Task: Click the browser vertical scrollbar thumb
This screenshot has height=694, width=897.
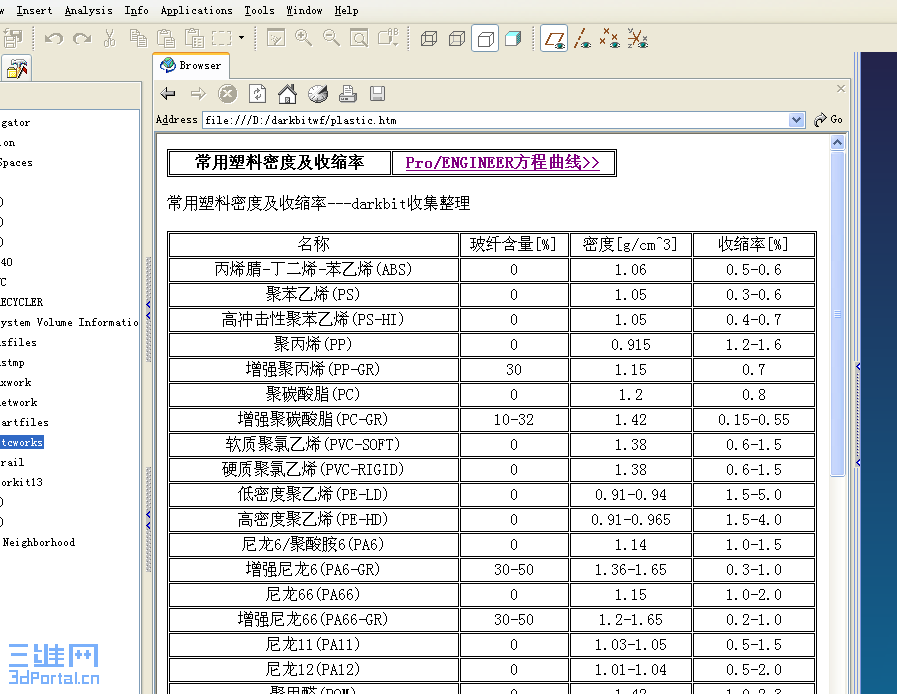Action: [838, 313]
